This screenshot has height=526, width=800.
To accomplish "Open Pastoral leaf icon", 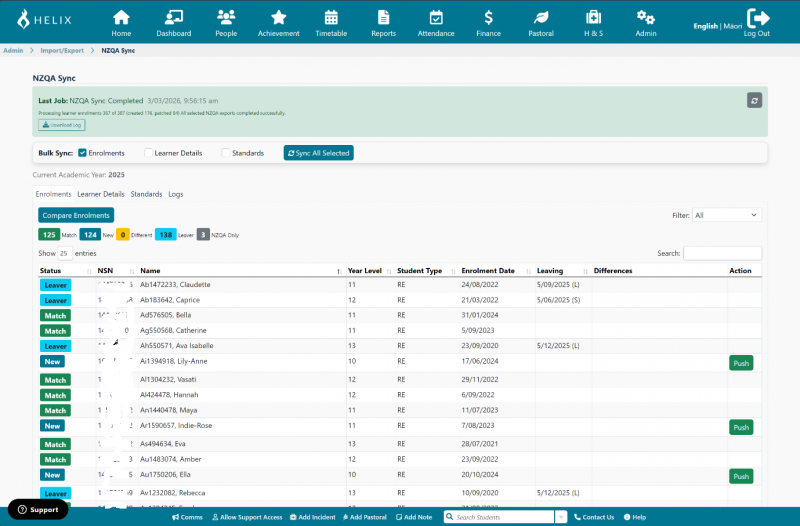I will point(541,18).
